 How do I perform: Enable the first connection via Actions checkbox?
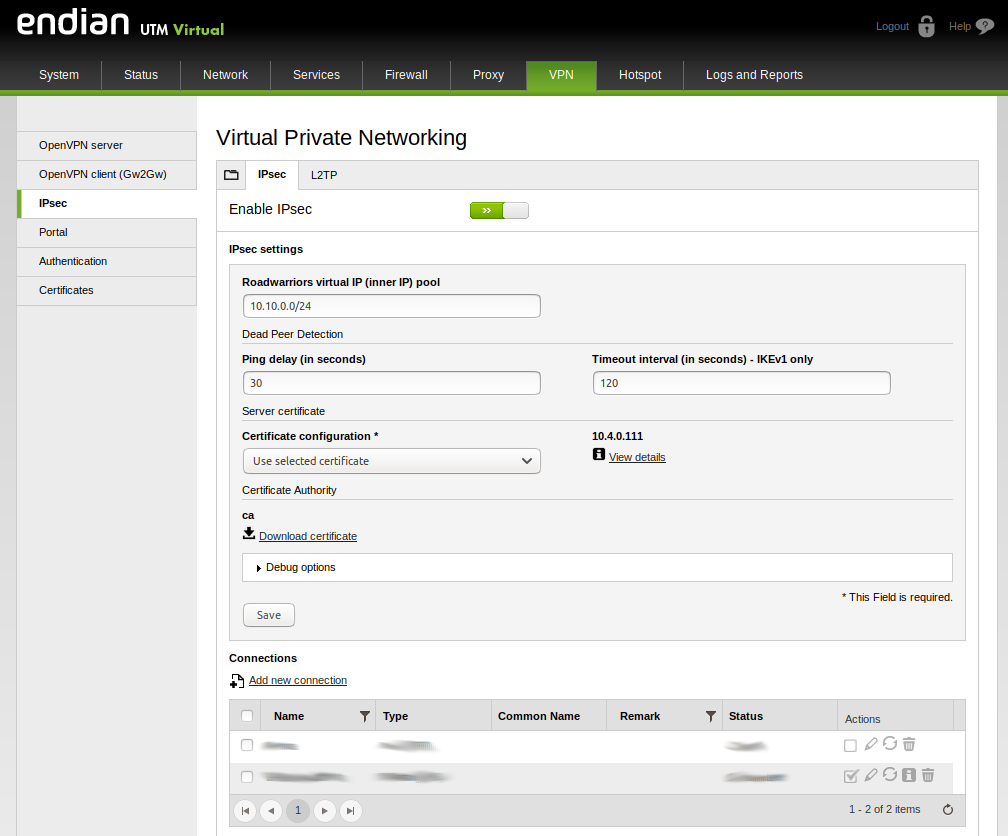coord(850,745)
